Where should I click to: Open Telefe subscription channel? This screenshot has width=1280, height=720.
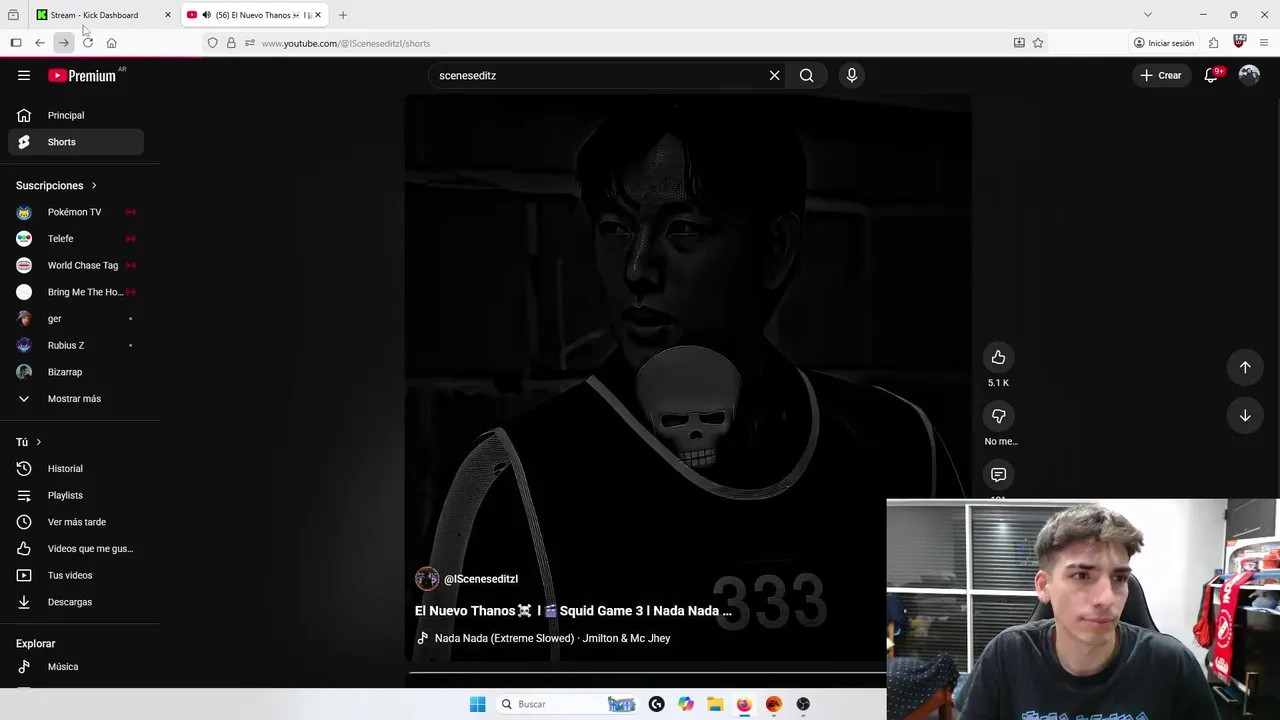(76, 239)
